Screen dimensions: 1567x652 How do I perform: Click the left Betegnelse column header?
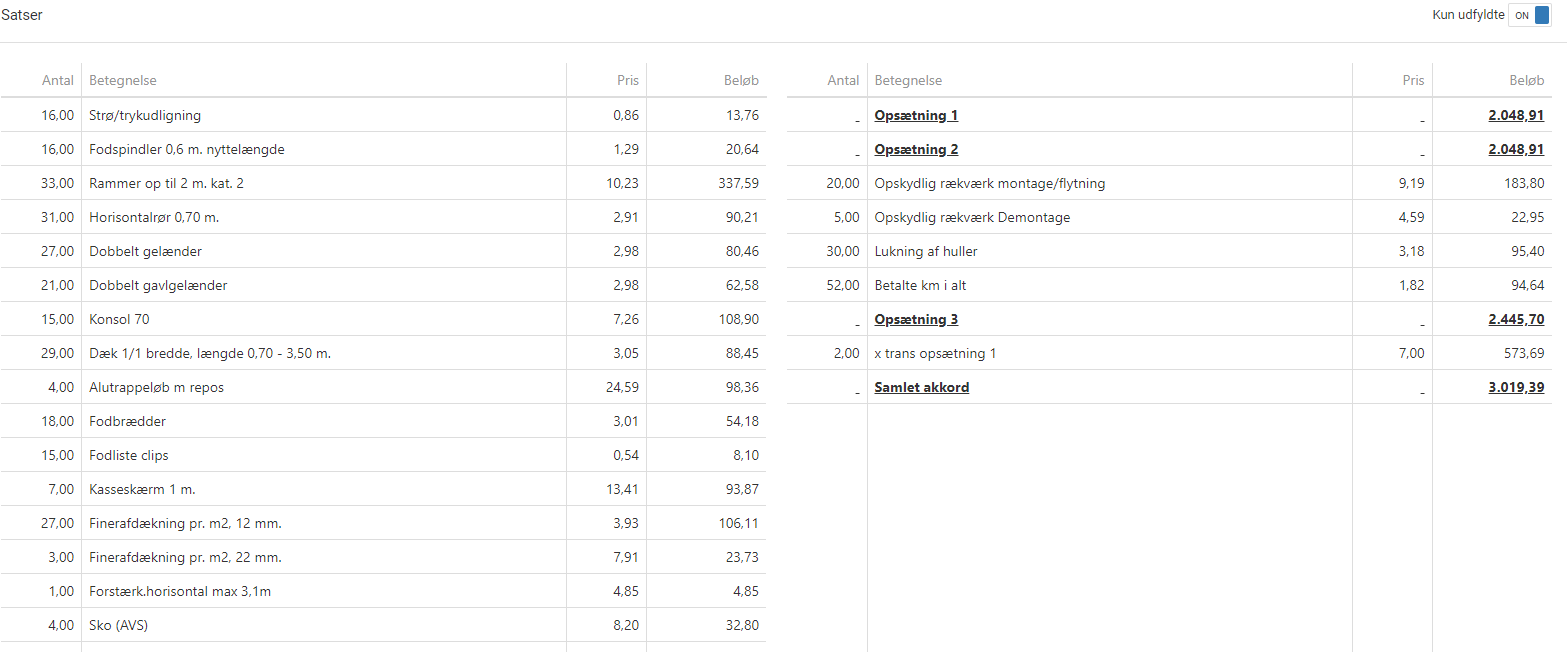[123, 81]
